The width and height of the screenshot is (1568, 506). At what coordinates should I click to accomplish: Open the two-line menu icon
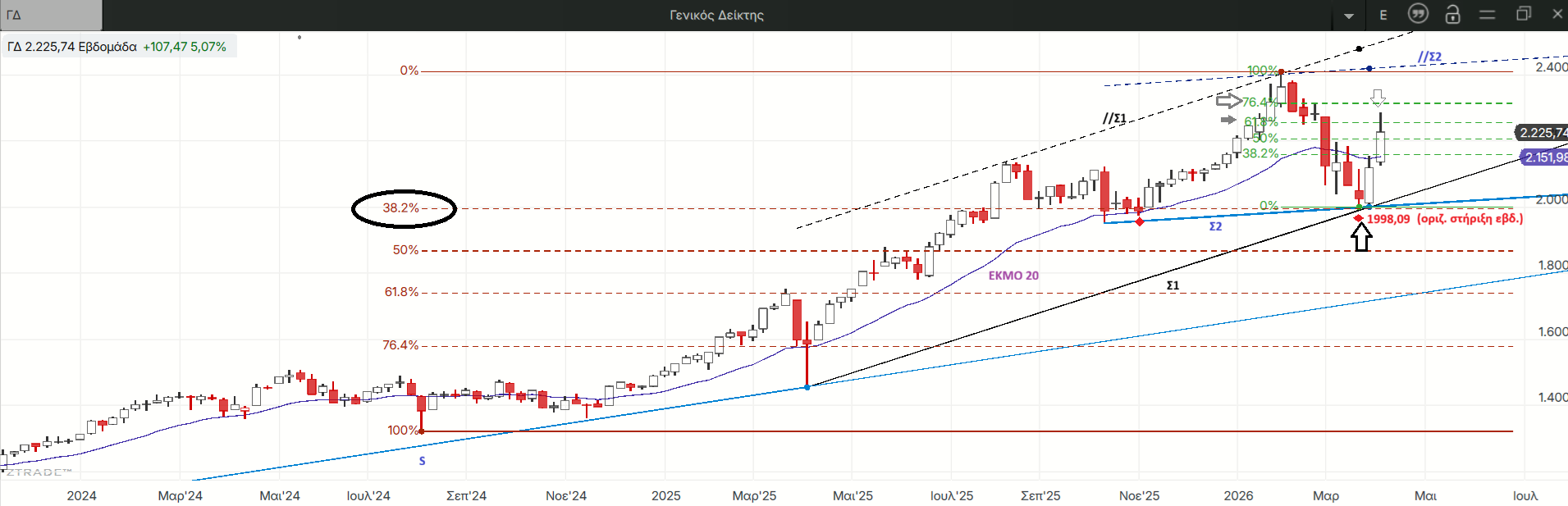(1487, 15)
